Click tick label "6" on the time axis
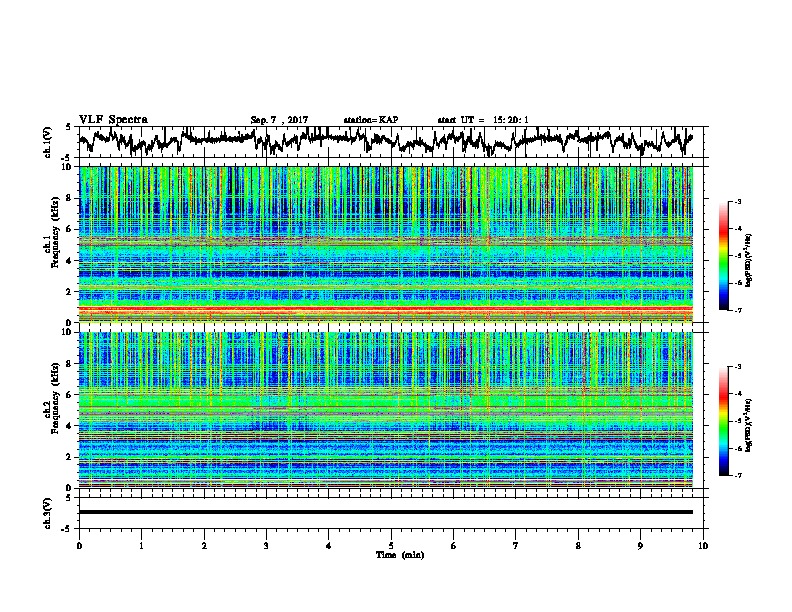This screenshot has width=792, height=612. pyautogui.click(x=454, y=546)
